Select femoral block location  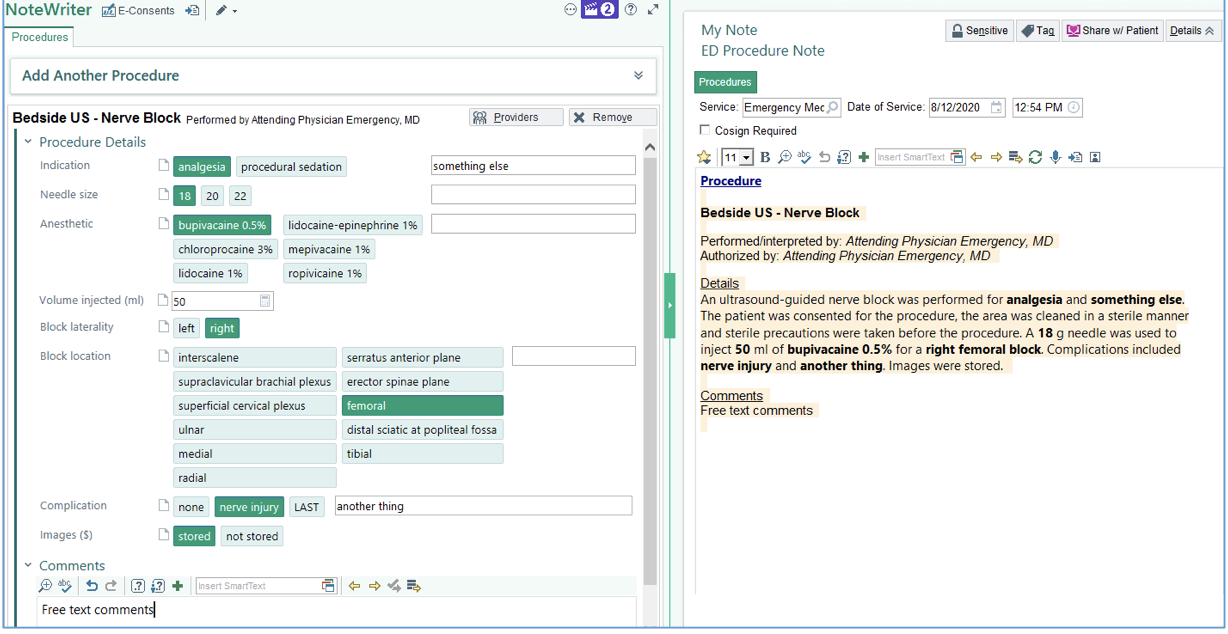pyautogui.click(x=422, y=405)
